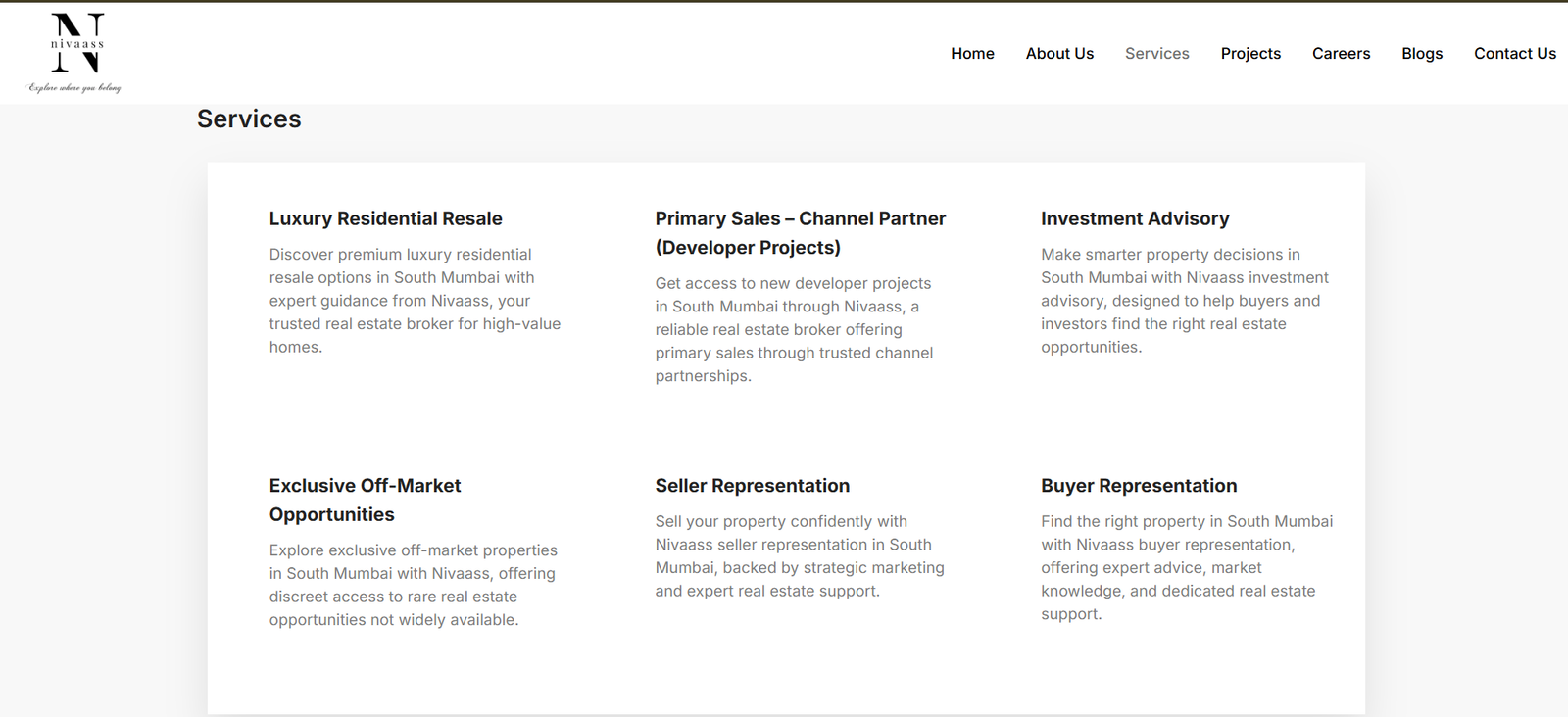Image resolution: width=1568 pixels, height=717 pixels.
Task: Navigate to Careers
Action: coord(1341,54)
